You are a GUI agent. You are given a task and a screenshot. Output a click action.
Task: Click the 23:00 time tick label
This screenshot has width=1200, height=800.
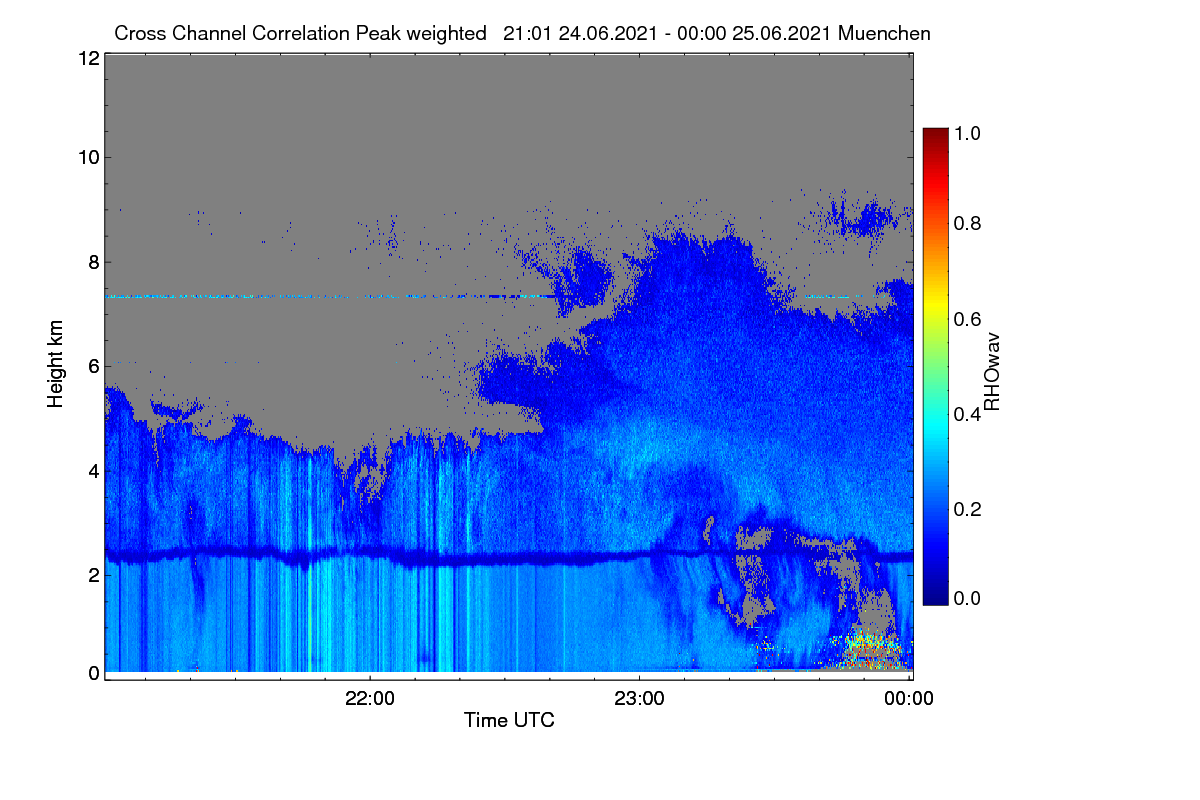pyautogui.click(x=640, y=699)
